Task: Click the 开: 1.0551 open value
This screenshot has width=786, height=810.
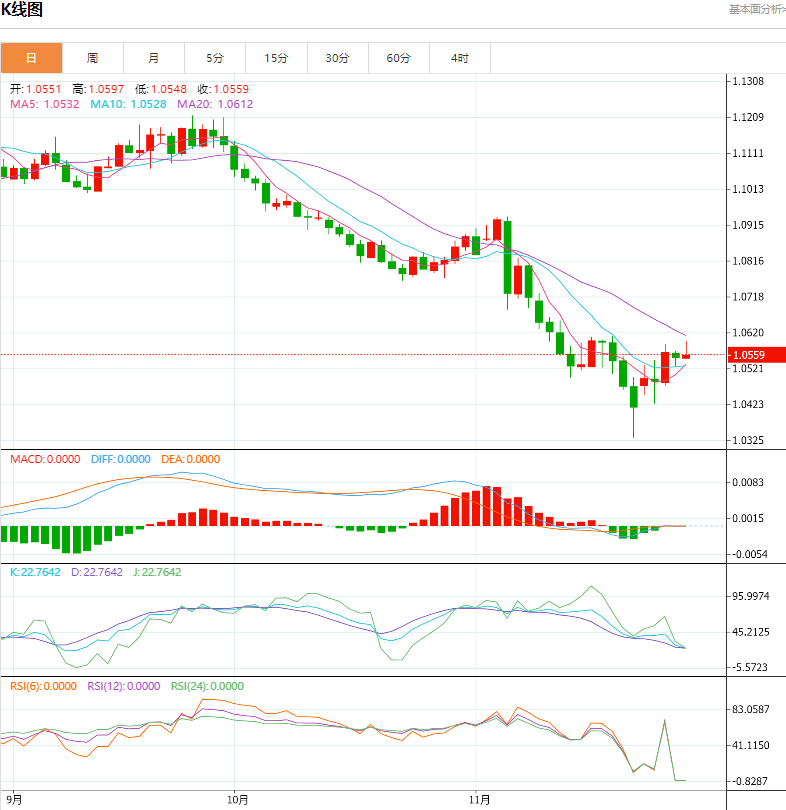Action: coord(35,89)
